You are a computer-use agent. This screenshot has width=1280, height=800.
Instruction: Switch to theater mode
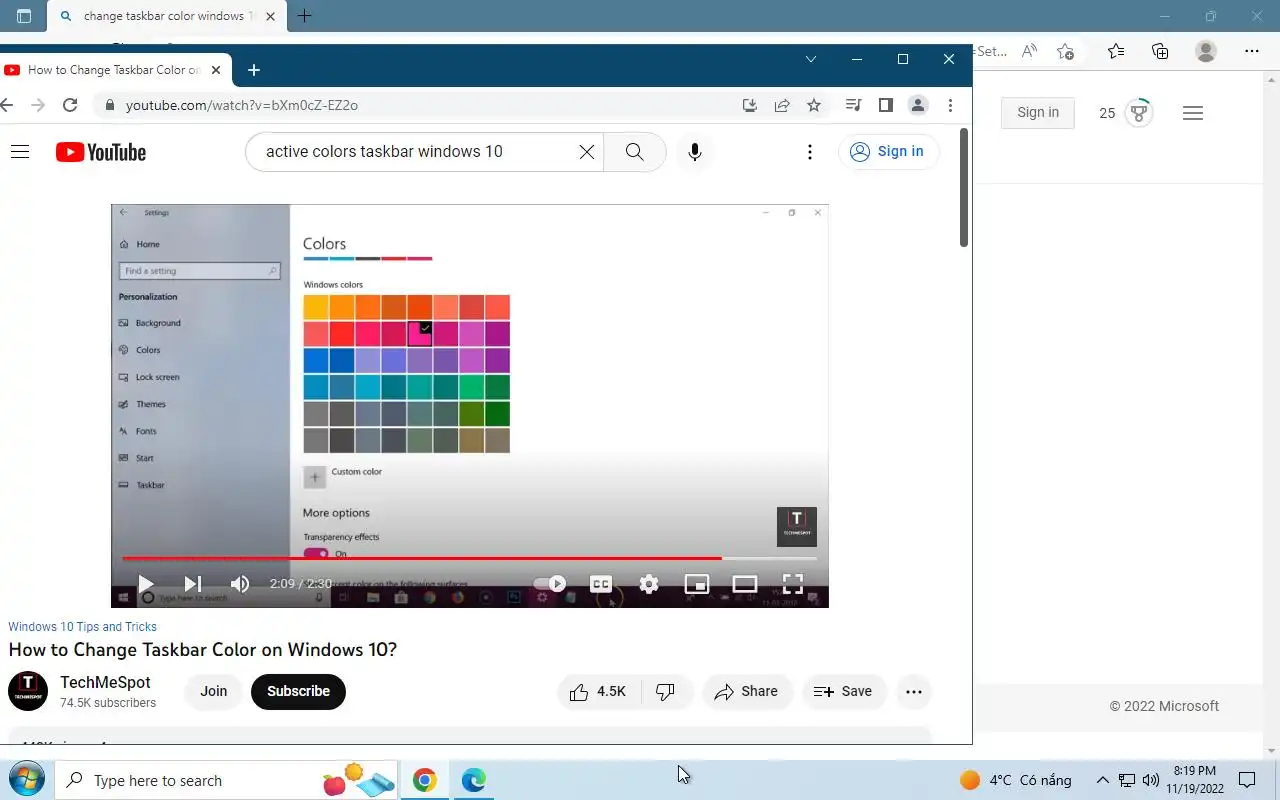745,584
